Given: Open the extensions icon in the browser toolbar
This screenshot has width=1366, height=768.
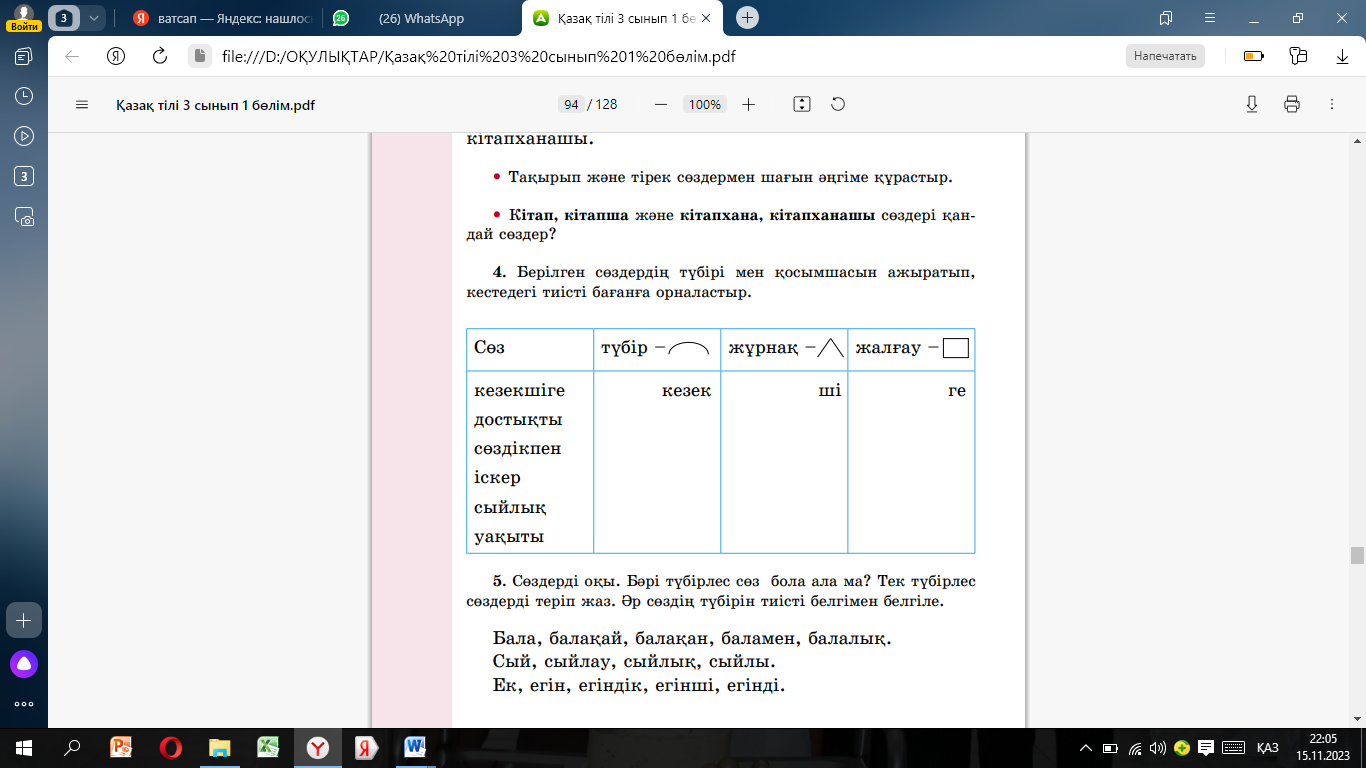Looking at the screenshot, I should click(x=1298, y=56).
